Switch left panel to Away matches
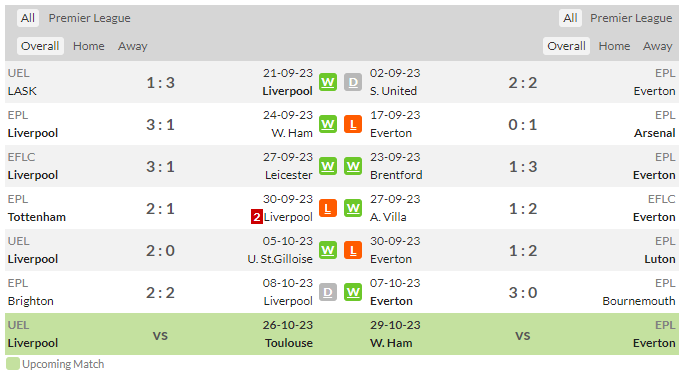This screenshot has height=374, width=683. coord(132,46)
